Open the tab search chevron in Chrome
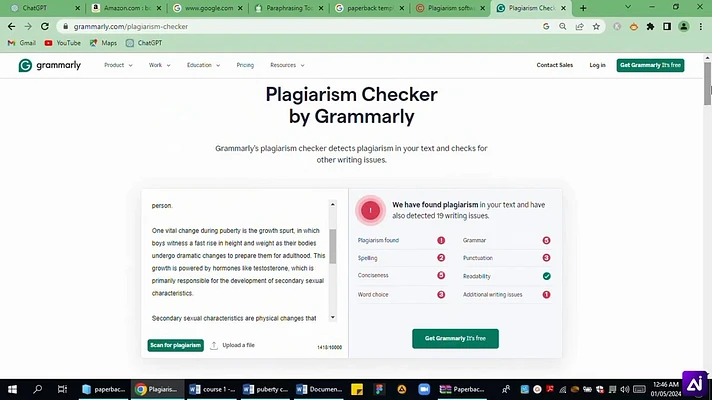This screenshot has height=400, width=712. click(628, 7)
